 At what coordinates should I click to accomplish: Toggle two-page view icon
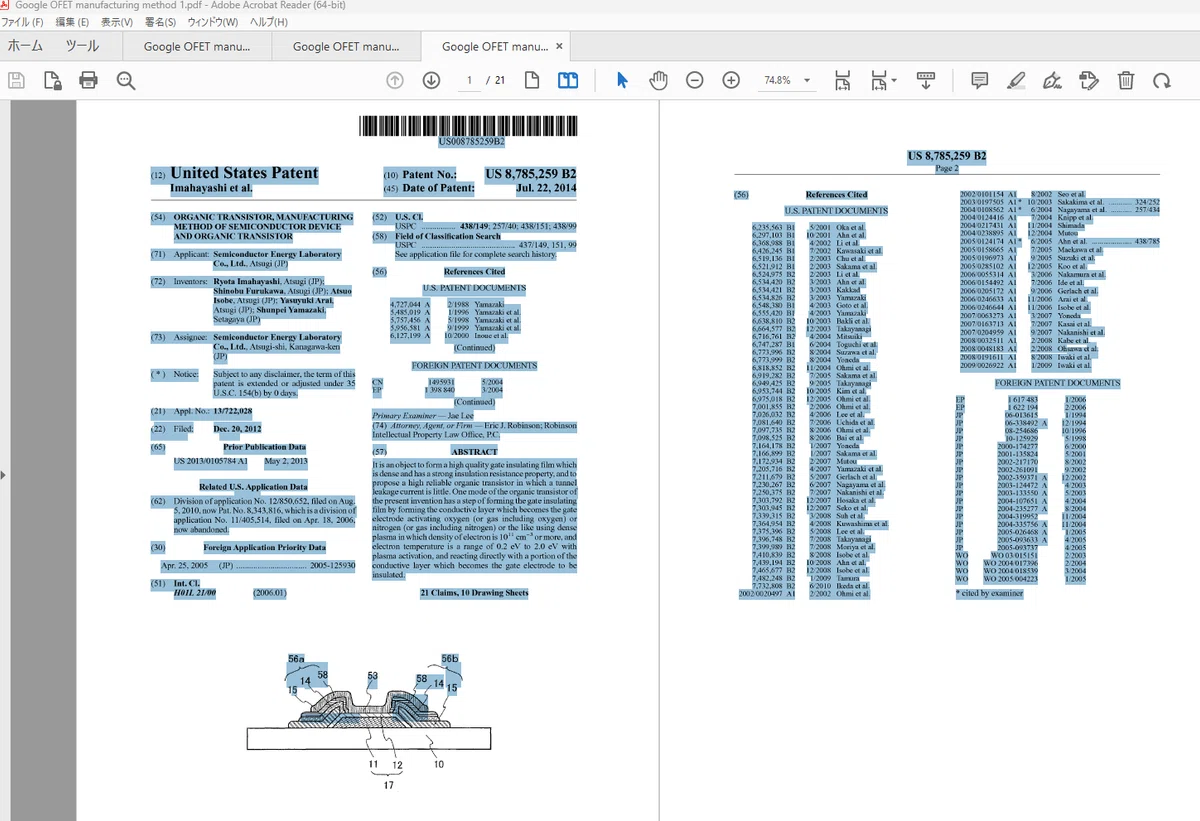coord(568,80)
